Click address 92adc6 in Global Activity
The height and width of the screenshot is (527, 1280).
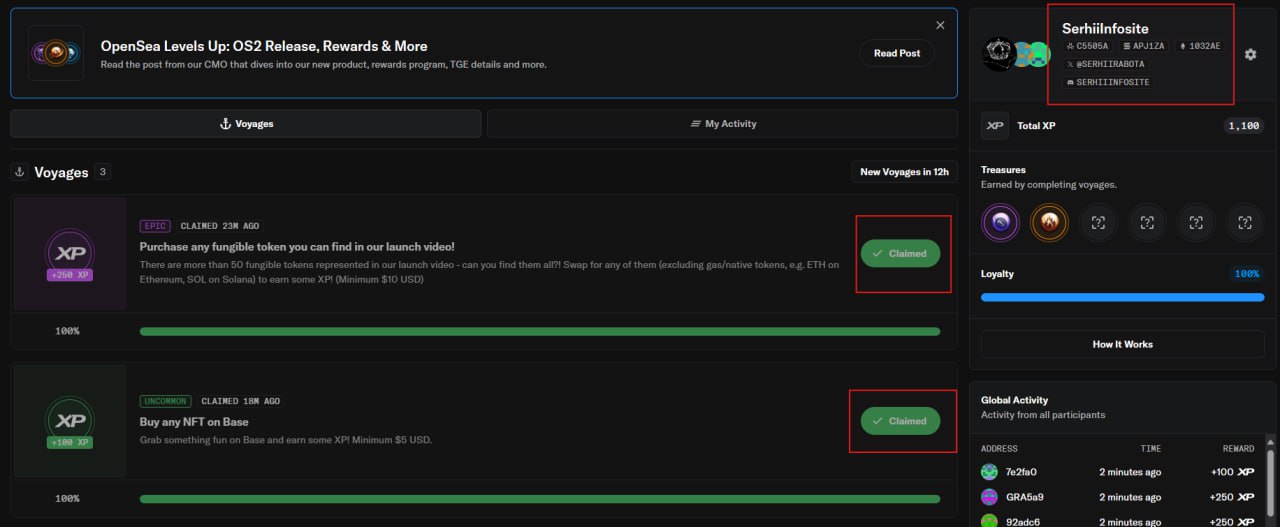pyautogui.click(x=1024, y=522)
